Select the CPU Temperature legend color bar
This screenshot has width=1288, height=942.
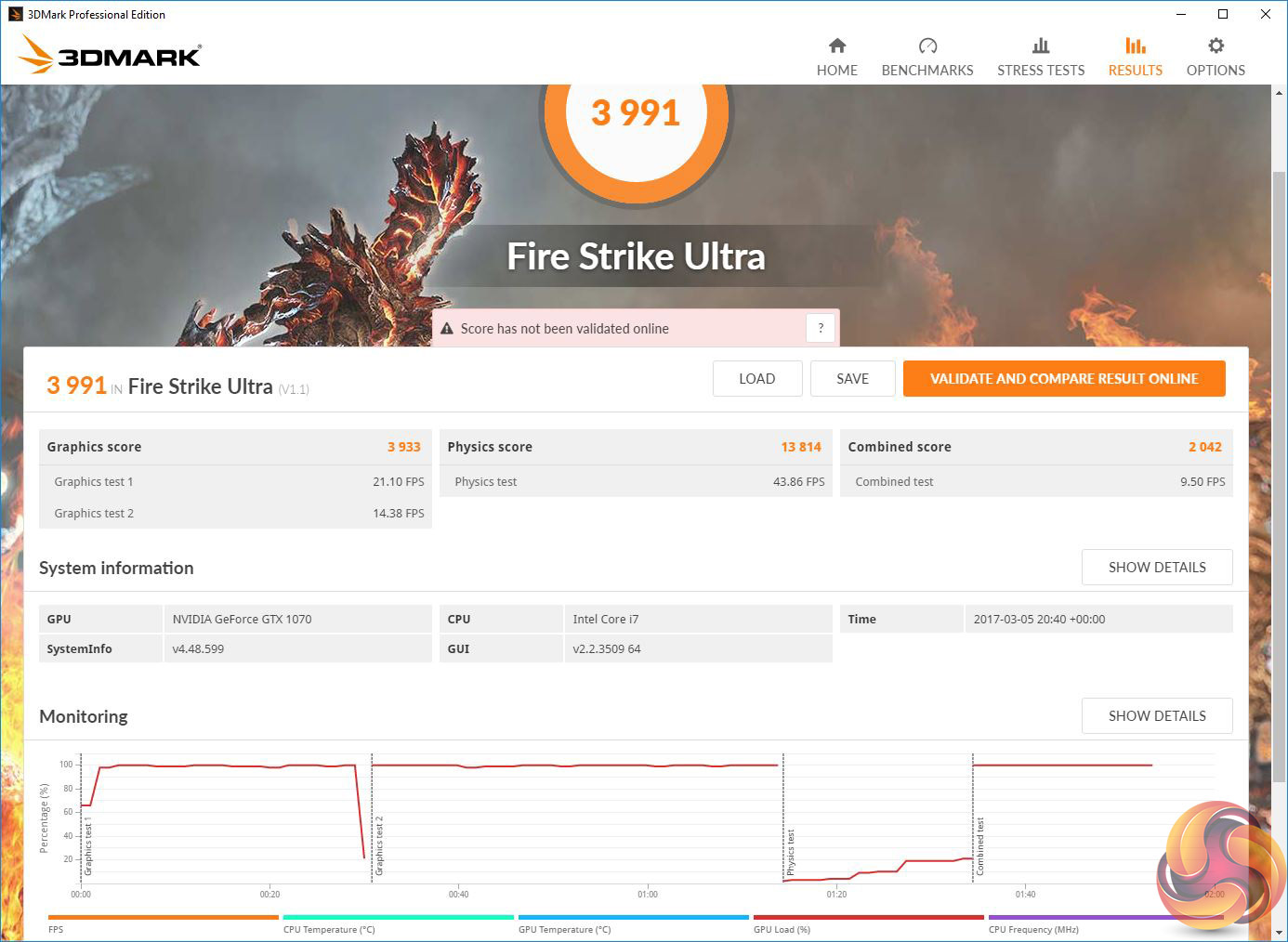coord(398,917)
